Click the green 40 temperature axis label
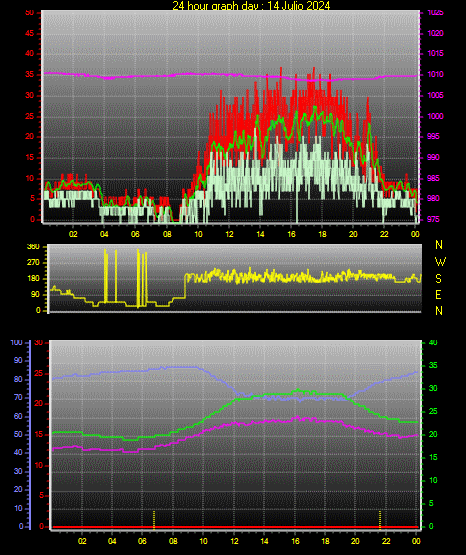 433,342
